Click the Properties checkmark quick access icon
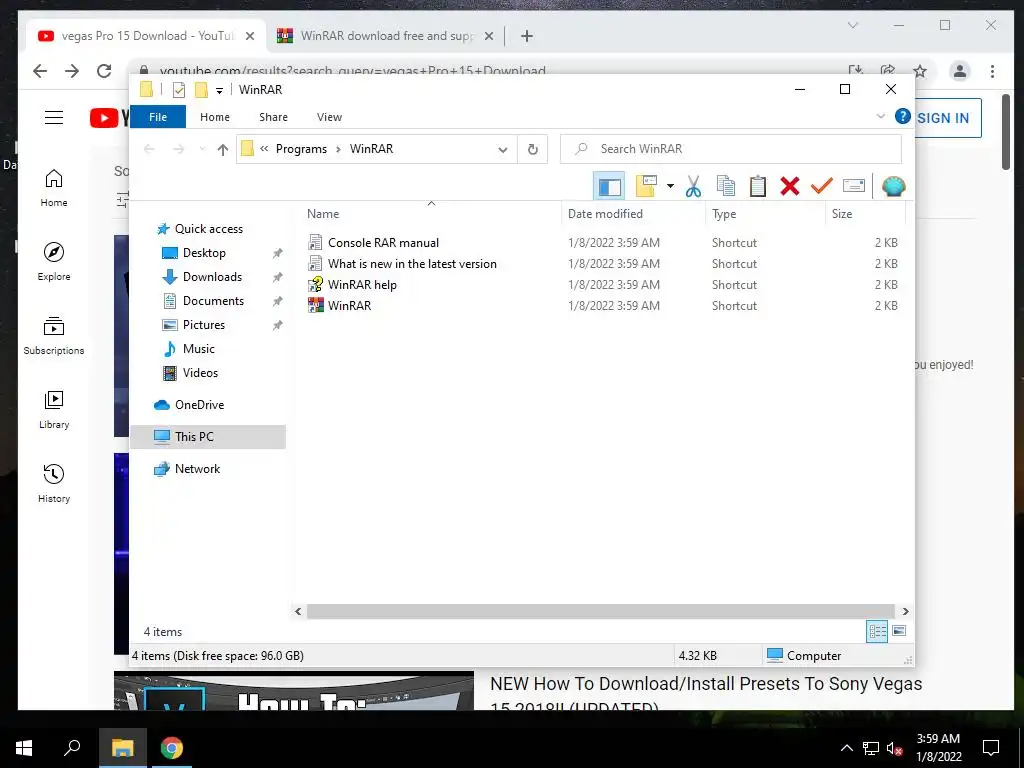Screen dimensions: 1024x768 179,89
